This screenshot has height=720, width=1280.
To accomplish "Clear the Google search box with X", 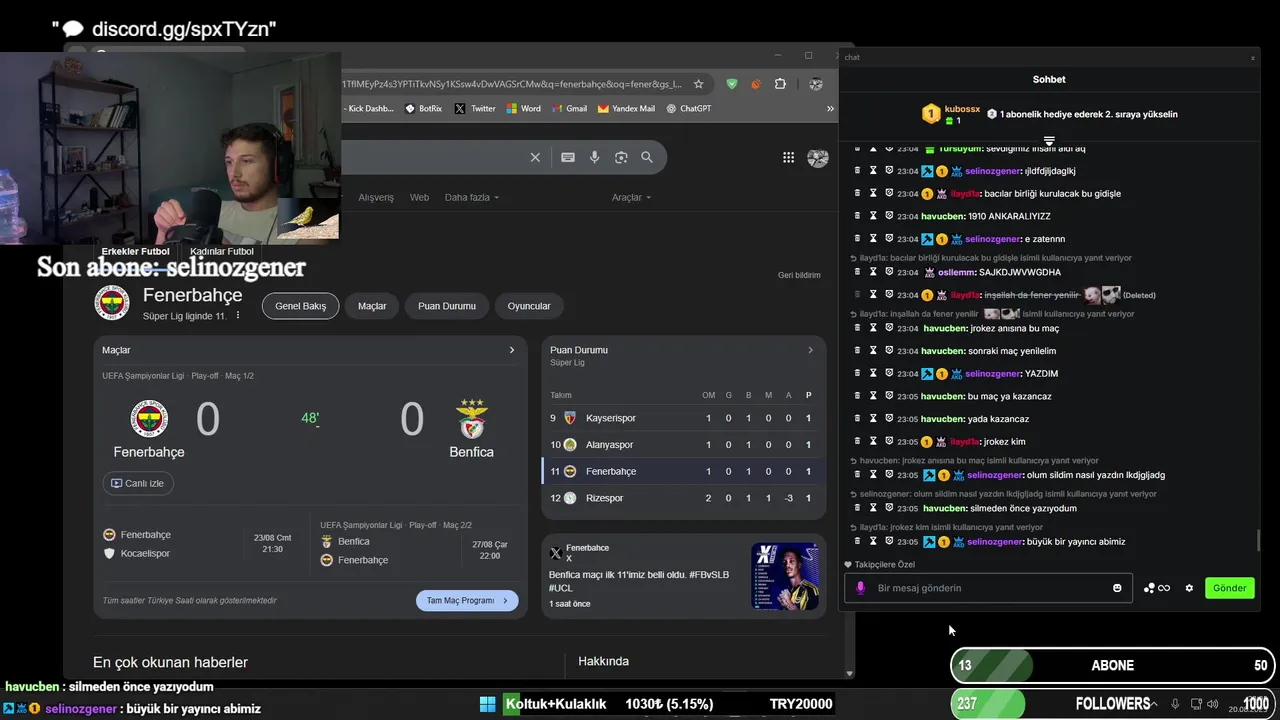I will tap(535, 157).
